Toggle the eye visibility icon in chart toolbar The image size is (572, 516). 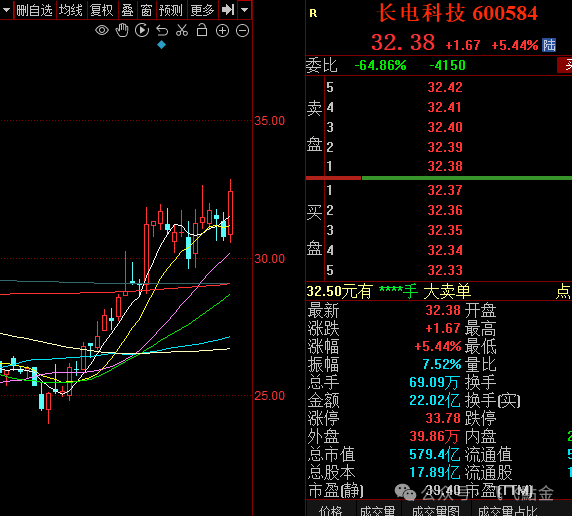coord(102,30)
